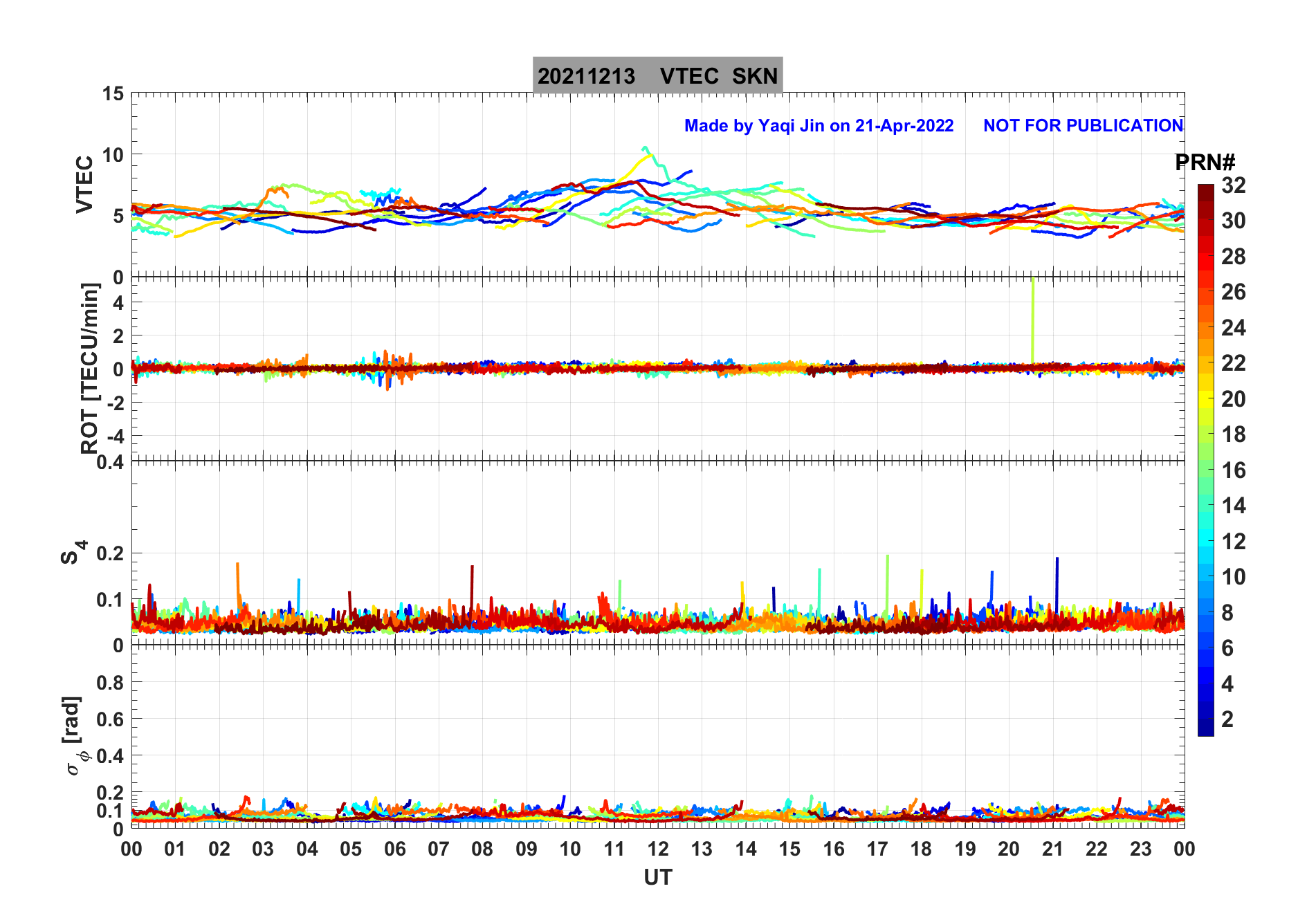Click VTEC axis tick label 15
This screenshot has width=1316, height=920.
[113, 94]
